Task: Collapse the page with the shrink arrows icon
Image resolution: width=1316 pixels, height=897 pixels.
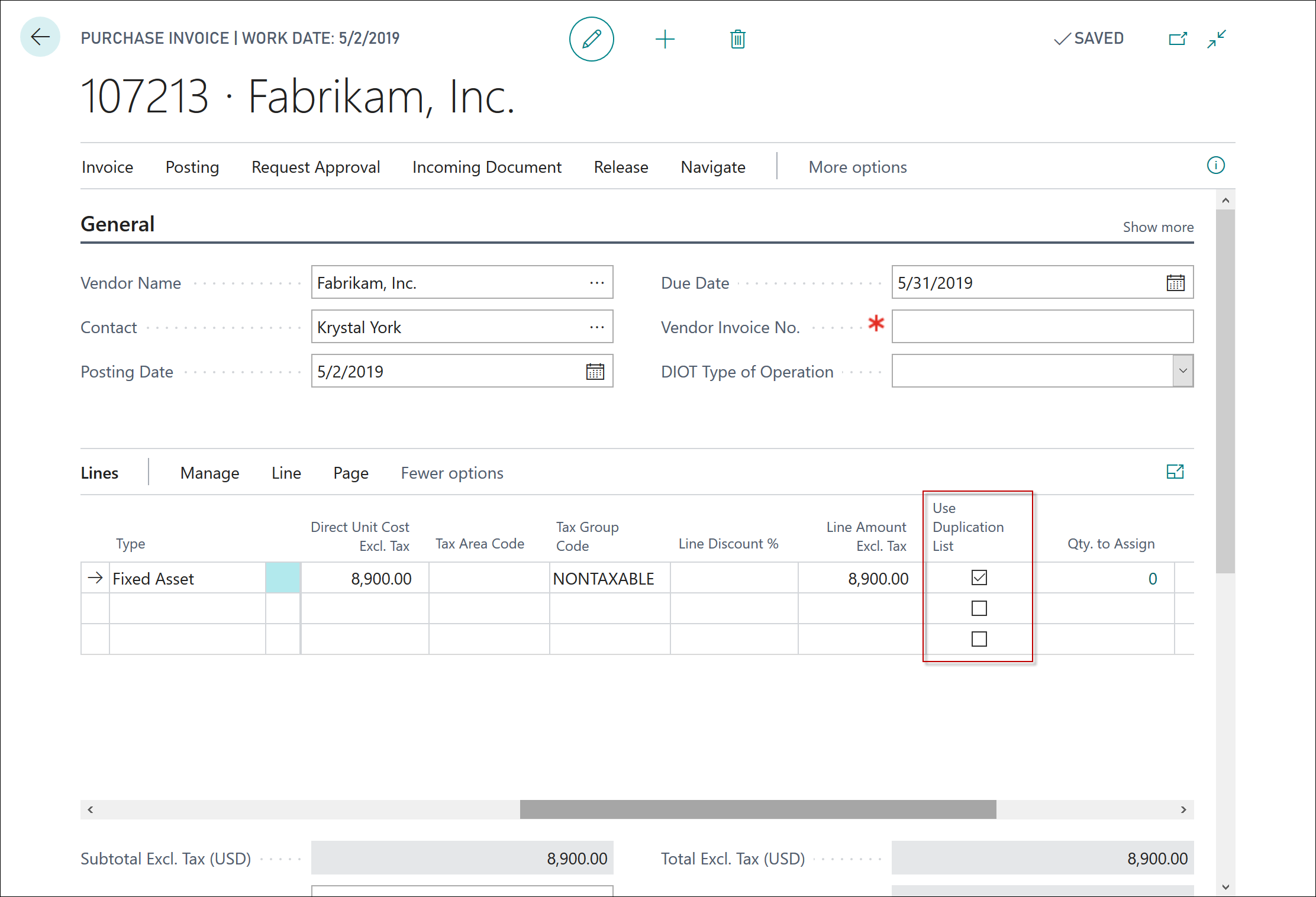Action: [1217, 39]
